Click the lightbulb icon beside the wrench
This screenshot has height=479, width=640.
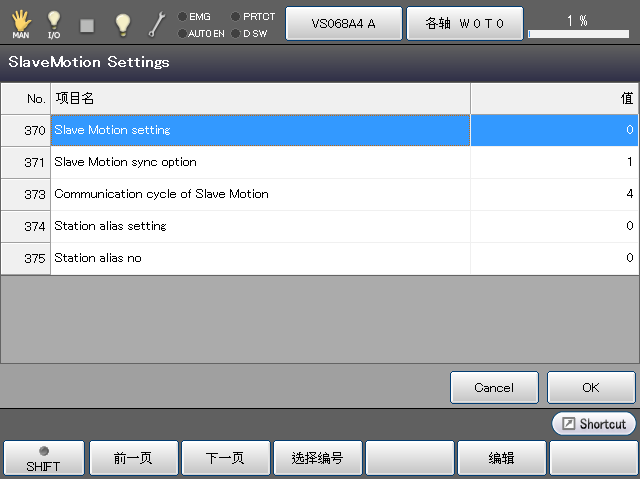(122, 23)
